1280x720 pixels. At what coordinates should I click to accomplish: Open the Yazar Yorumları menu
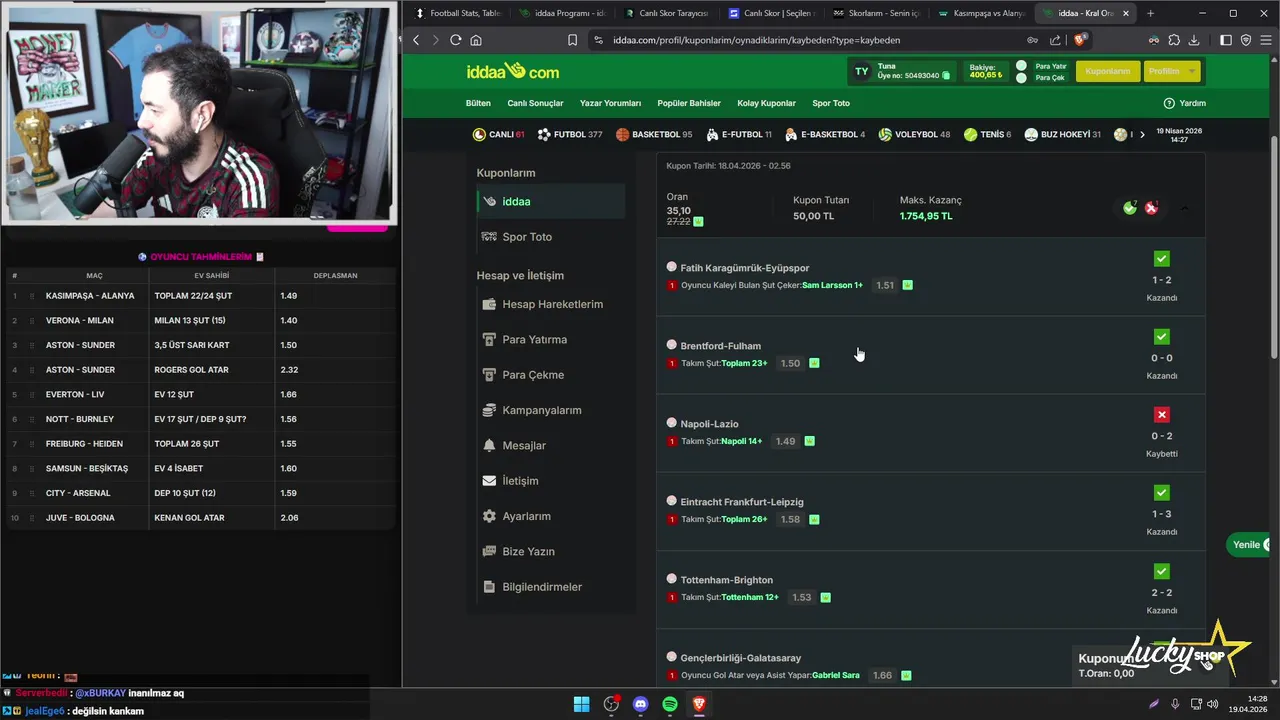pyautogui.click(x=610, y=103)
